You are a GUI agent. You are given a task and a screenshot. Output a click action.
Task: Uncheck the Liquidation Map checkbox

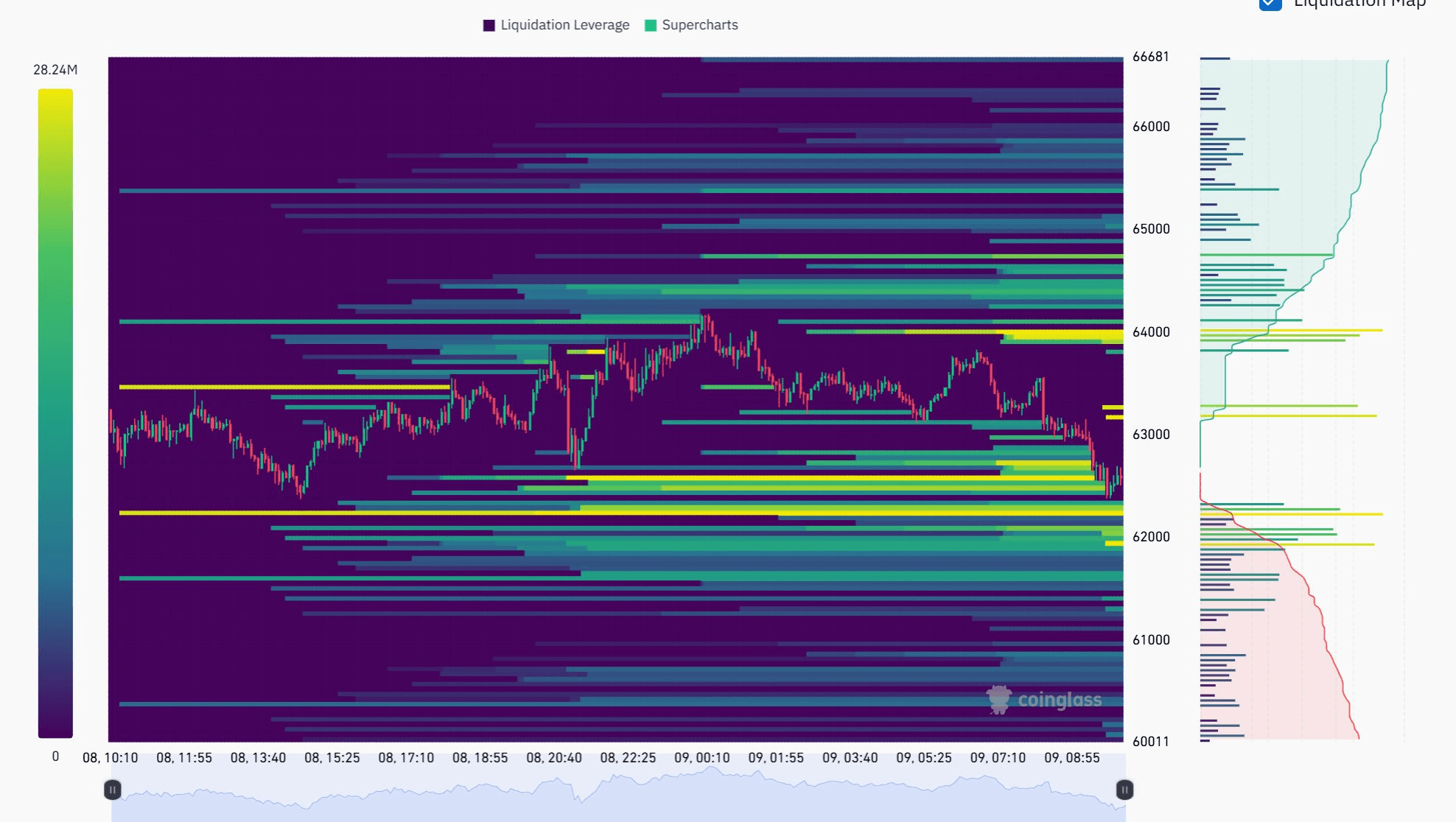tap(1270, 3)
